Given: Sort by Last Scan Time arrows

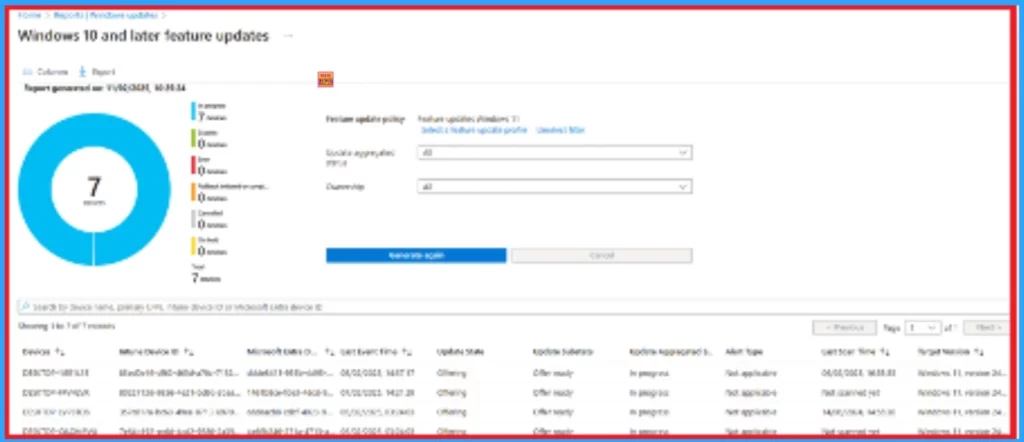Looking at the screenshot, I should point(883,352).
